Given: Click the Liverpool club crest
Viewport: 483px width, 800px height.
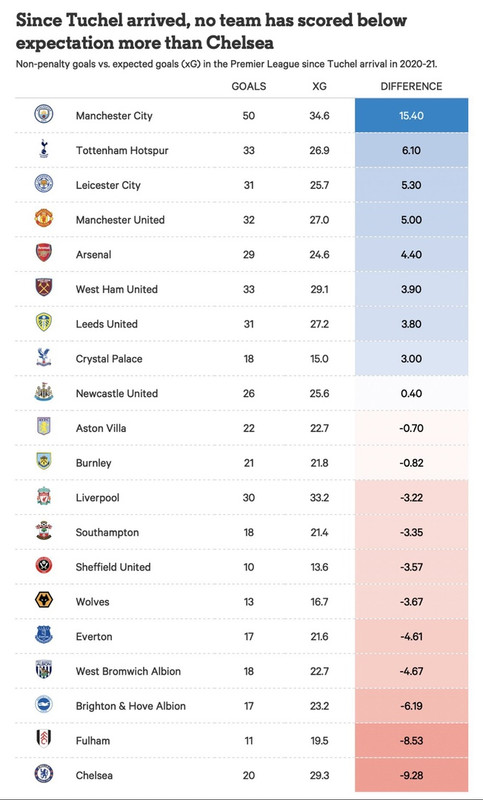Looking at the screenshot, I should tap(44, 495).
